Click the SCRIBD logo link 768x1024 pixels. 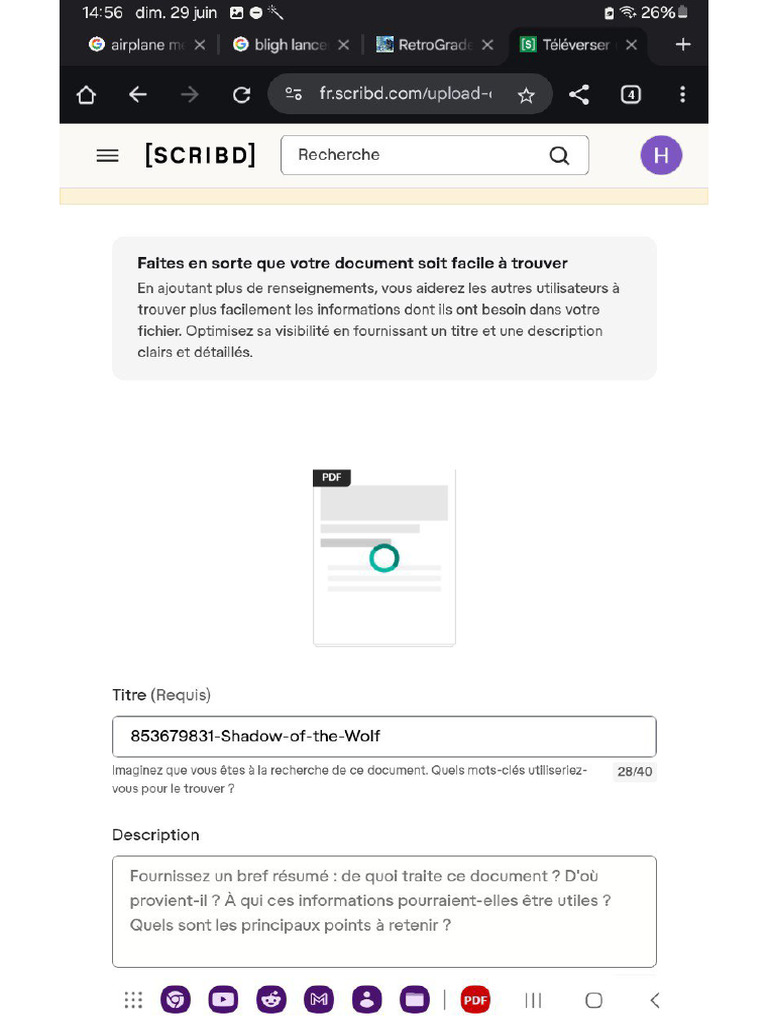(x=200, y=155)
